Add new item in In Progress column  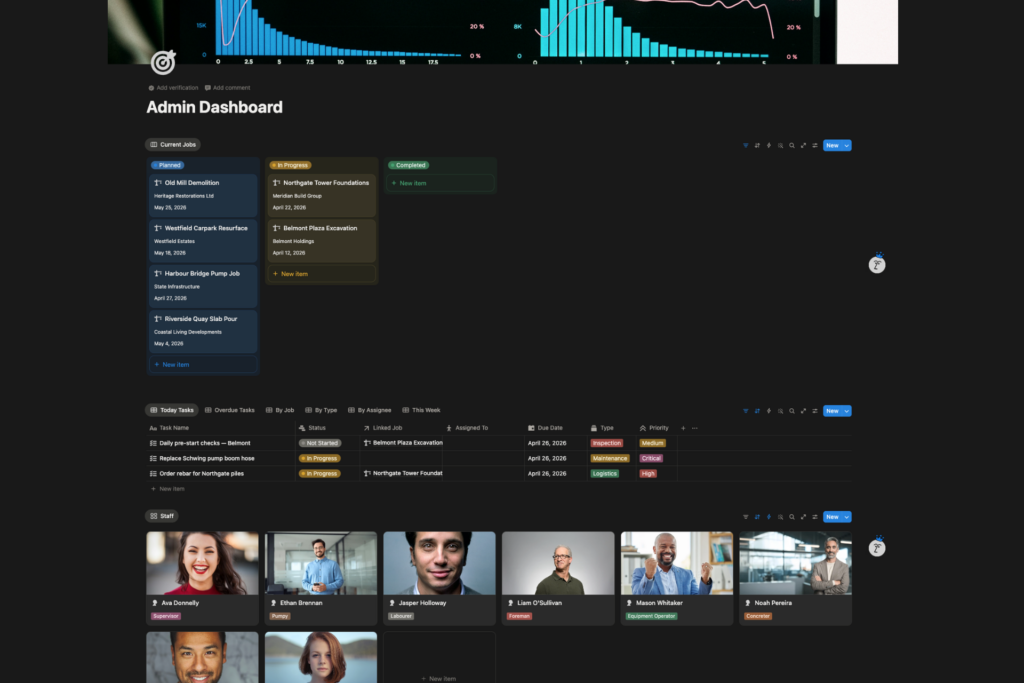(x=322, y=274)
